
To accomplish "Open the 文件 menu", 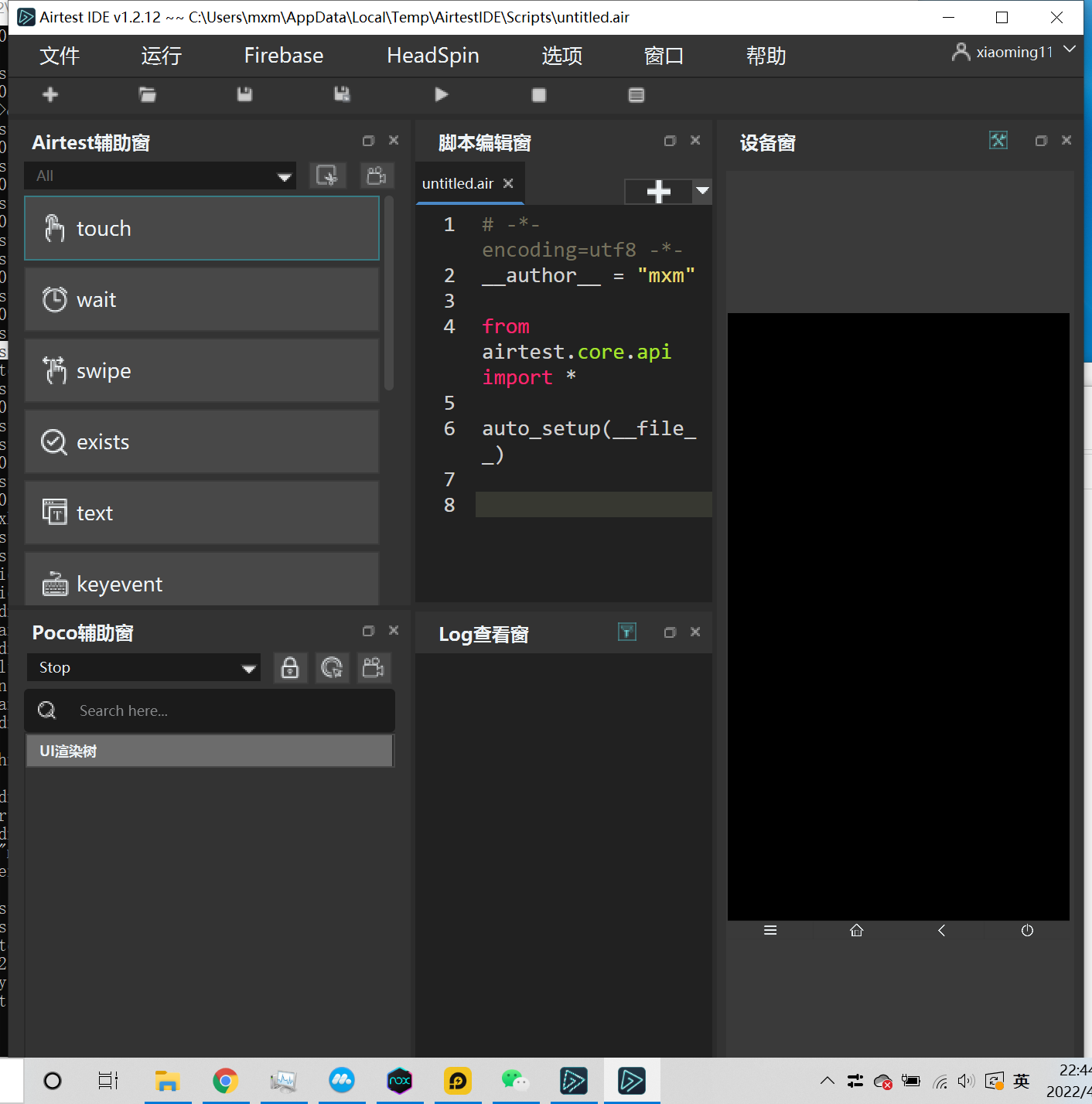I will click(60, 56).
